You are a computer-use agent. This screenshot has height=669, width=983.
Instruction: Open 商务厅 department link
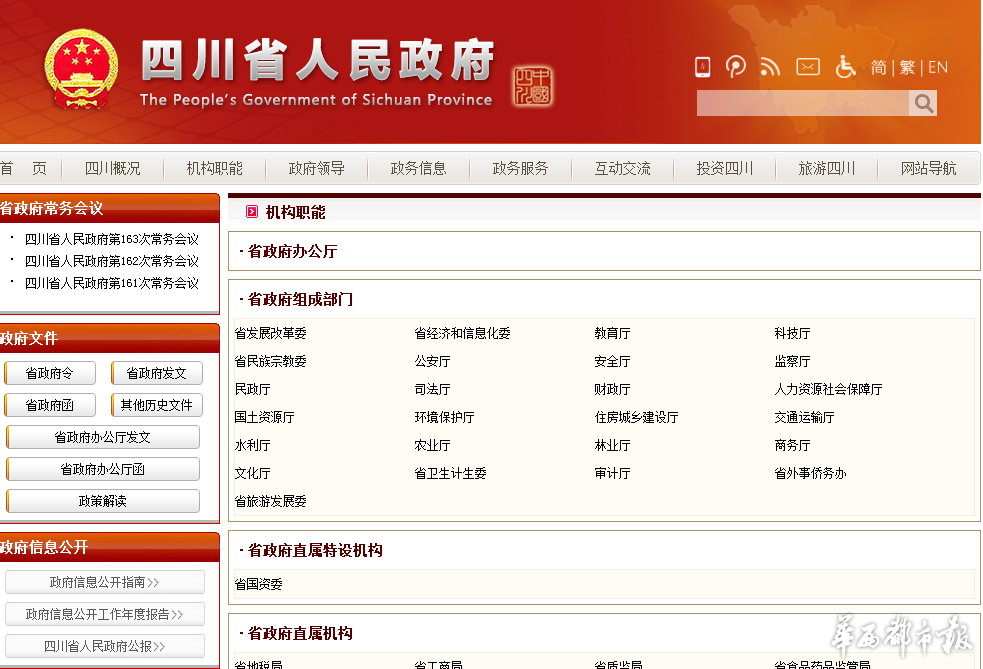tap(792, 445)
